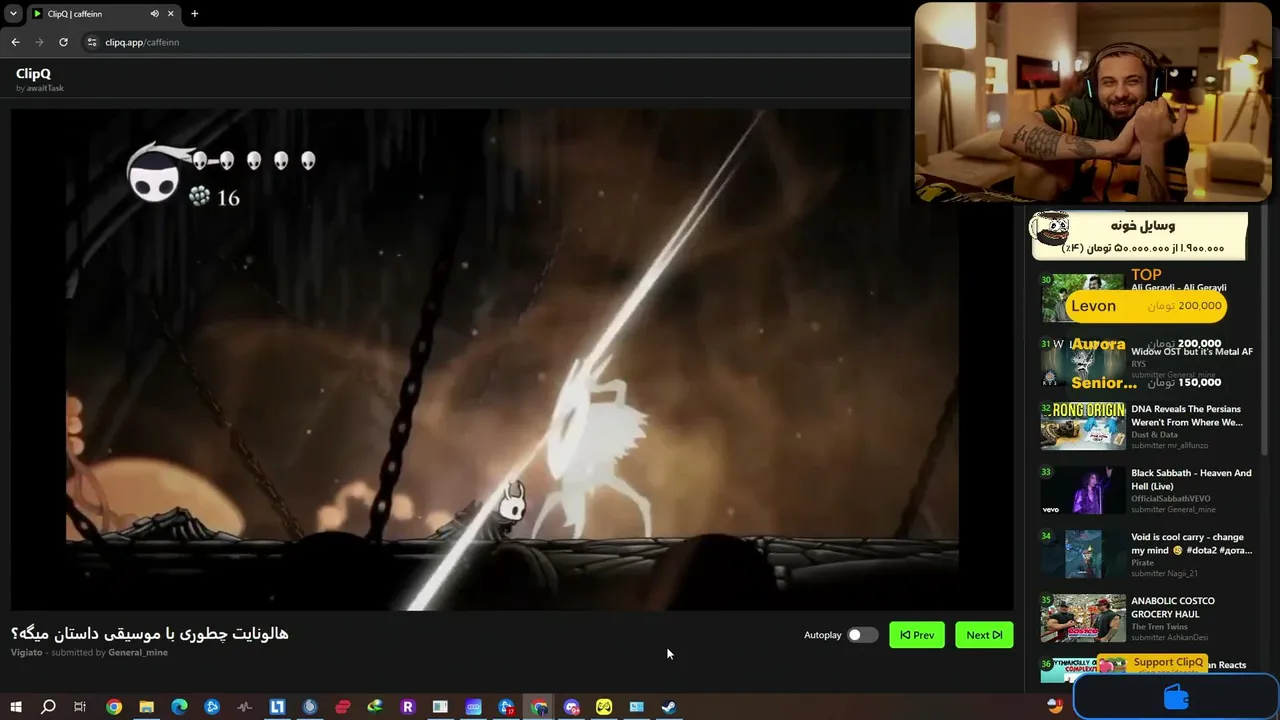Select the ClipQ | caffeinn tab
This screenshot has height=720, width=1280.
click(x=103, y=14)
